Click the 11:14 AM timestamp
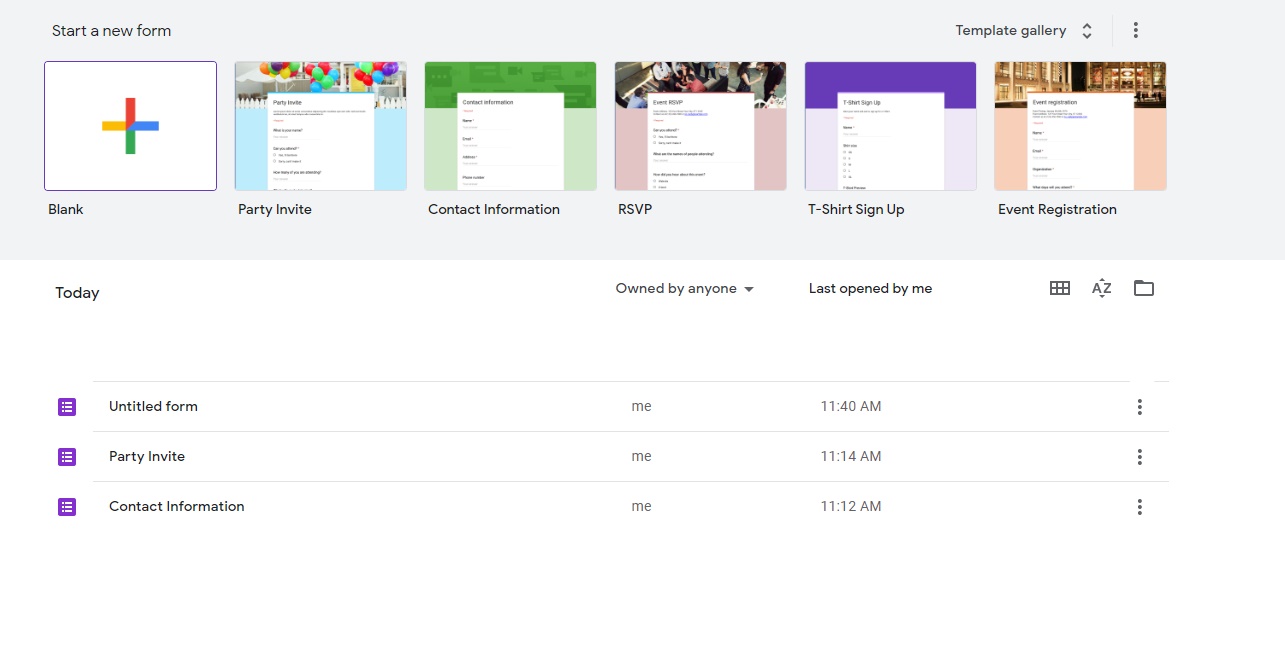The height and width of the screenshot is (657, 1285). 851,457
